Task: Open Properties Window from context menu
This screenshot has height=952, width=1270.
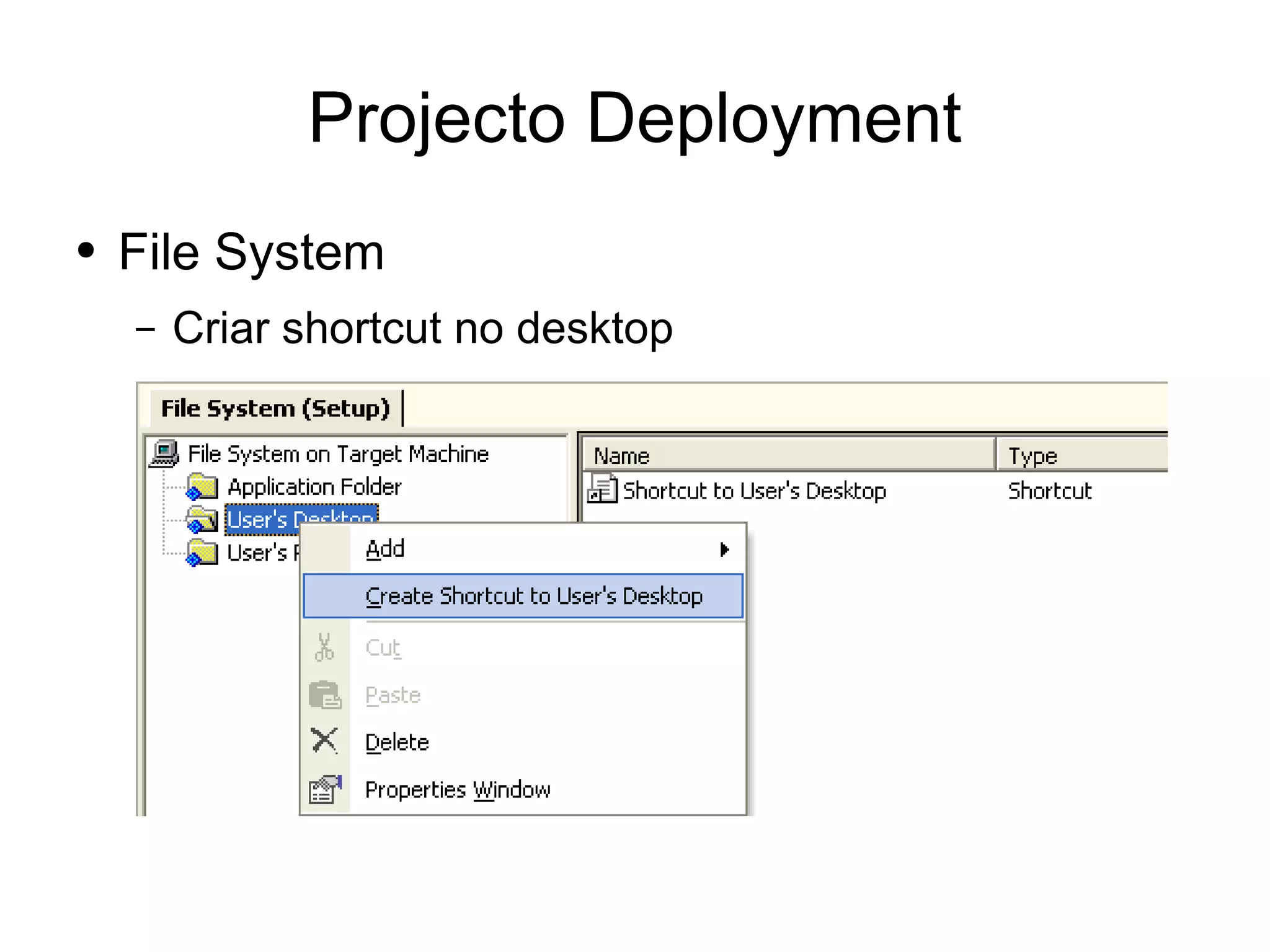Action: tap(523, 790)
